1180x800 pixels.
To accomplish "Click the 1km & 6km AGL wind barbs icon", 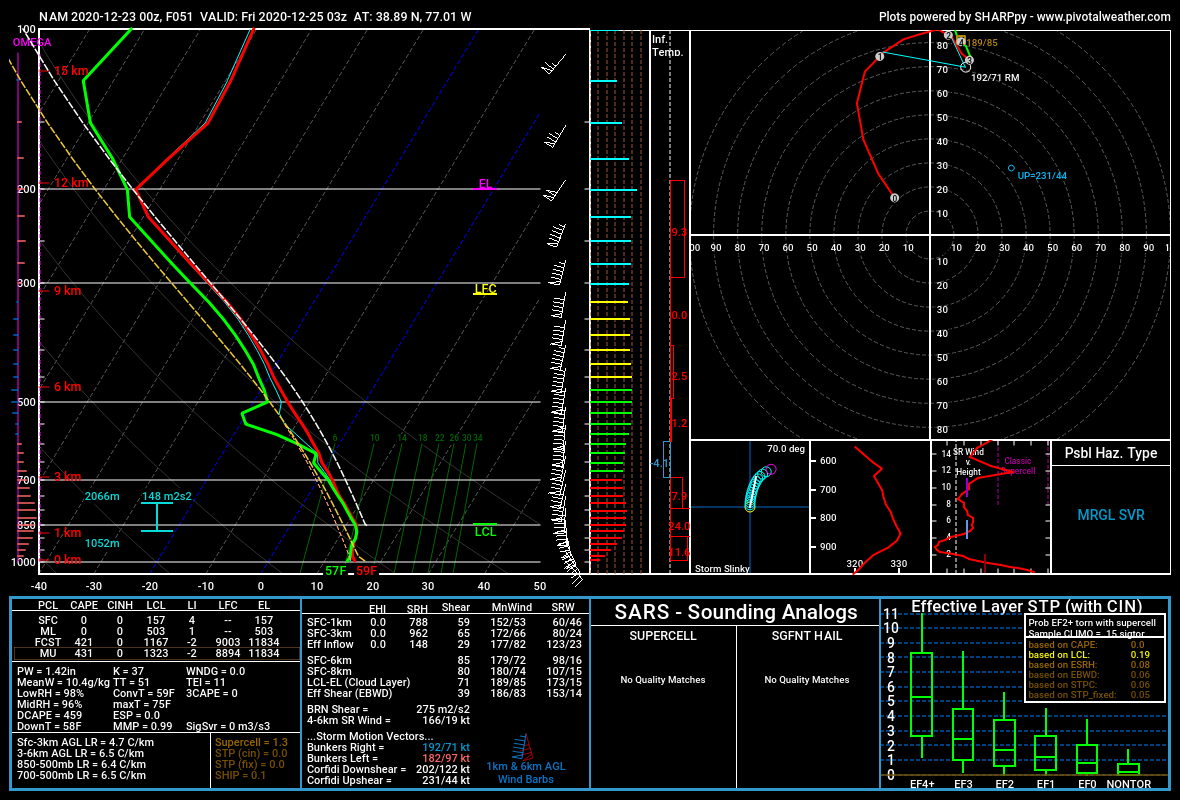I will (522, 747).
